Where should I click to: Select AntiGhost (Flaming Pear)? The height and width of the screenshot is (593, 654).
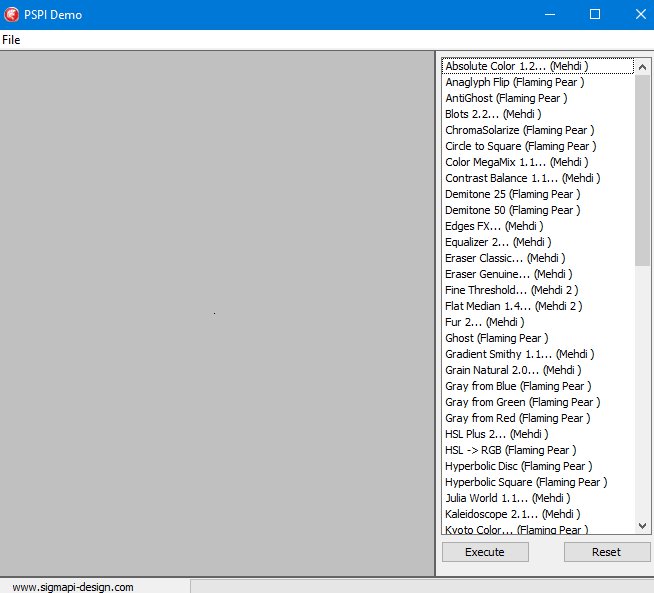(538, 98)
